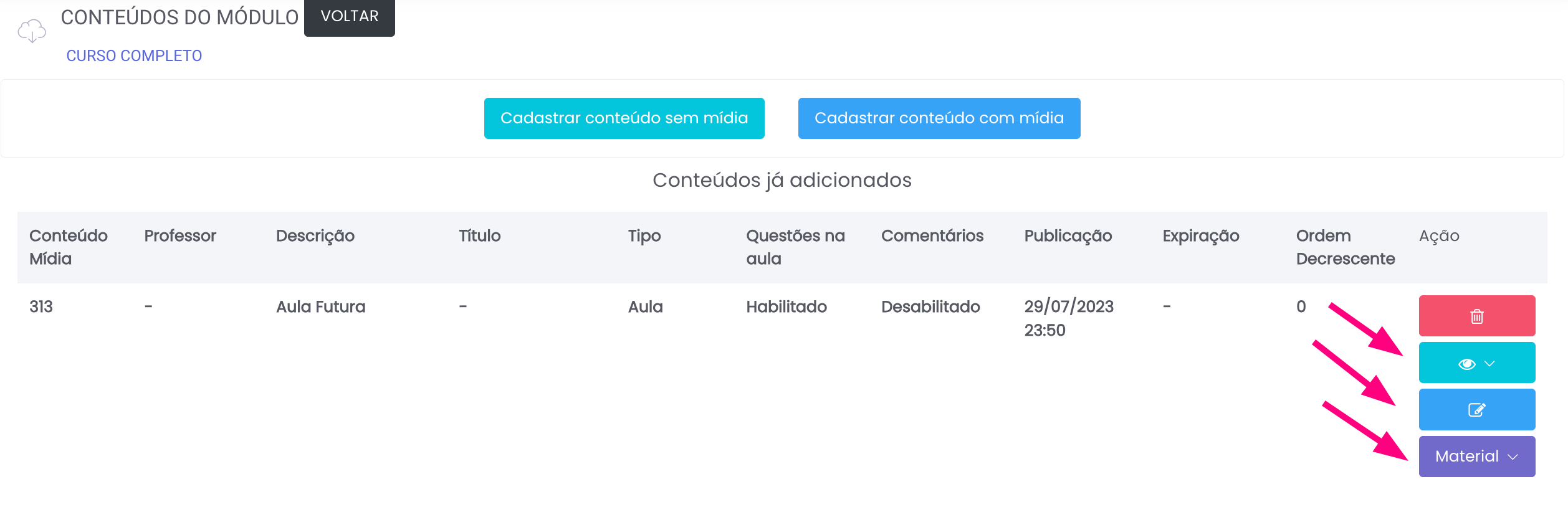Expand the chevron next to eye icon
The height and width of the screenshot is (512, 1568).
click(1489, 364)
